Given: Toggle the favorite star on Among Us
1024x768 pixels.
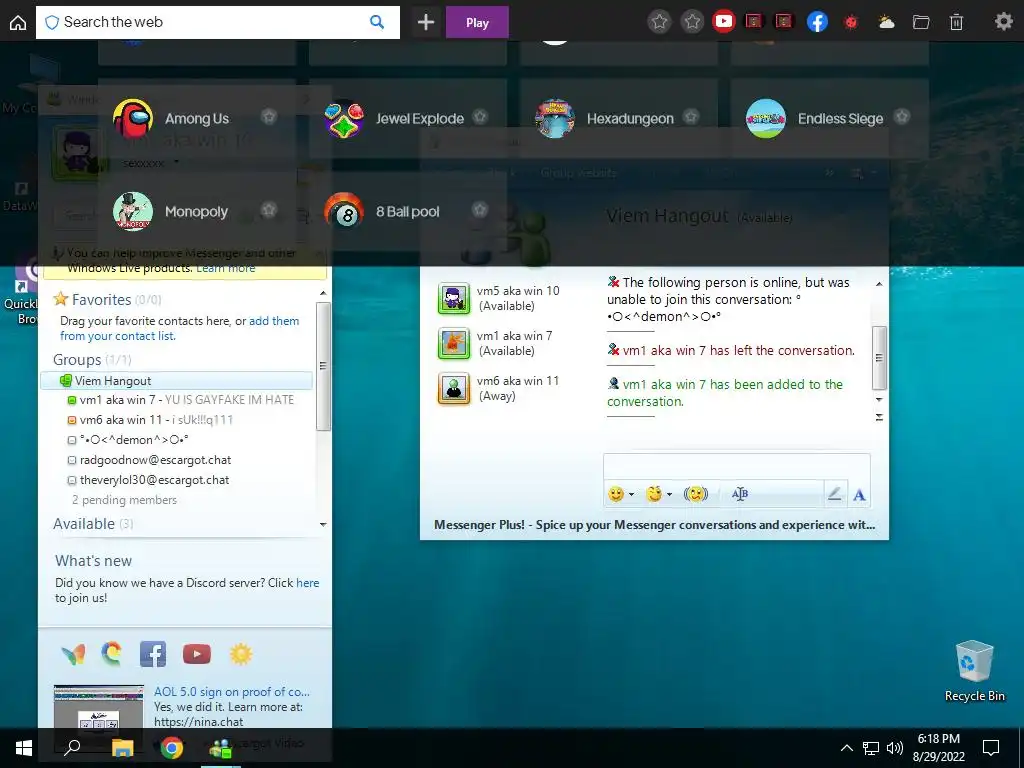Looking at the screenshot, I should (268, 117).
